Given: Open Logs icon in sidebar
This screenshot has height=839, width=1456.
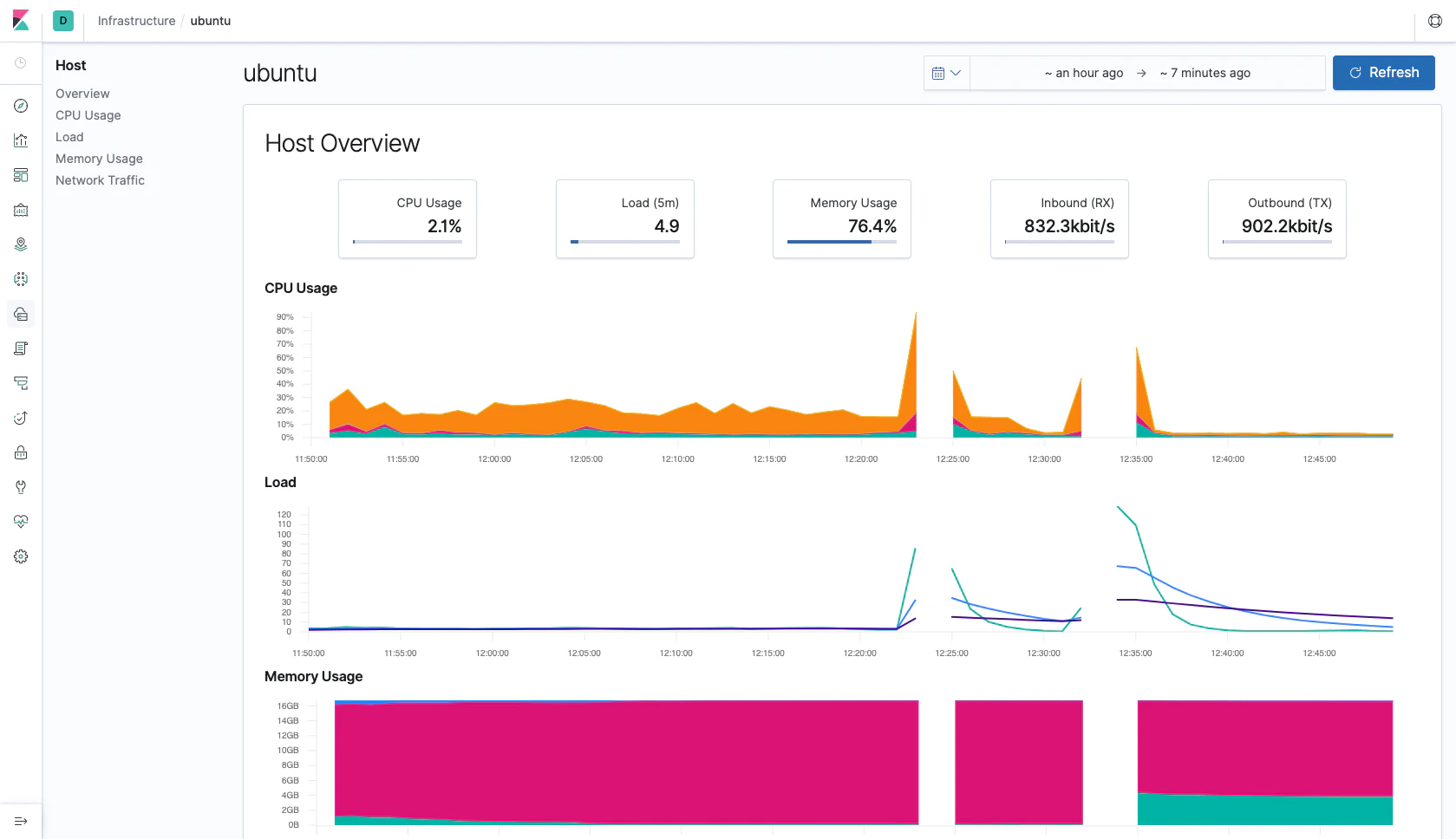Looking at the screenshot, I should tap(21, 348).
